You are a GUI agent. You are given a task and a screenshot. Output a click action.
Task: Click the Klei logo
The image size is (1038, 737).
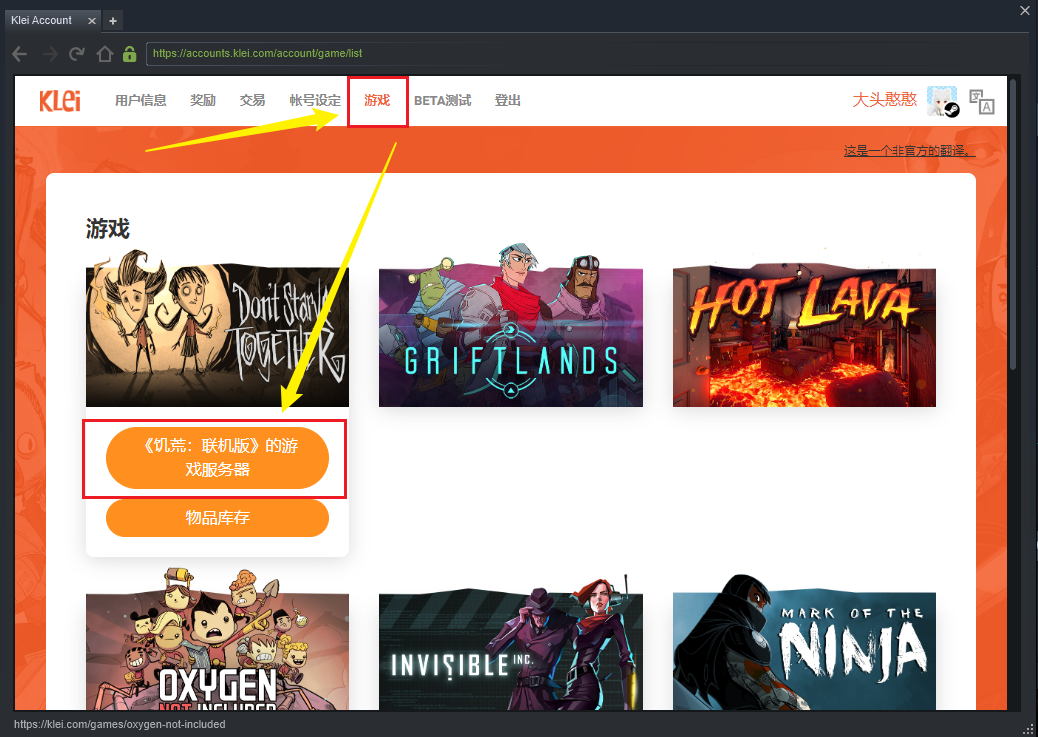60,101
